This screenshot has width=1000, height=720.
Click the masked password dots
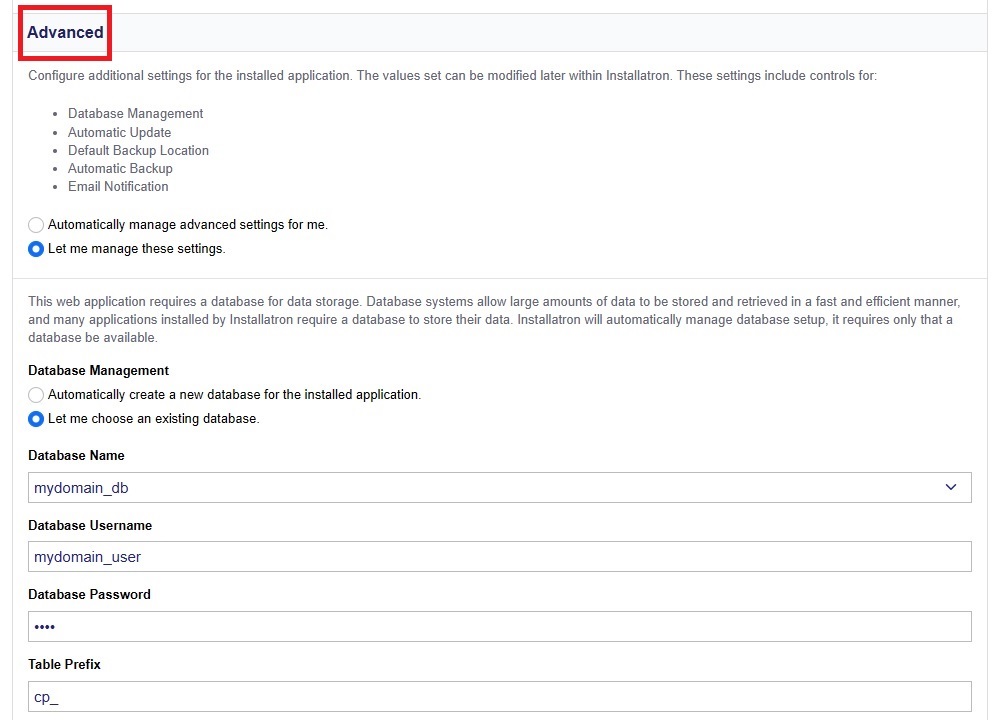(x=45, y=626)
